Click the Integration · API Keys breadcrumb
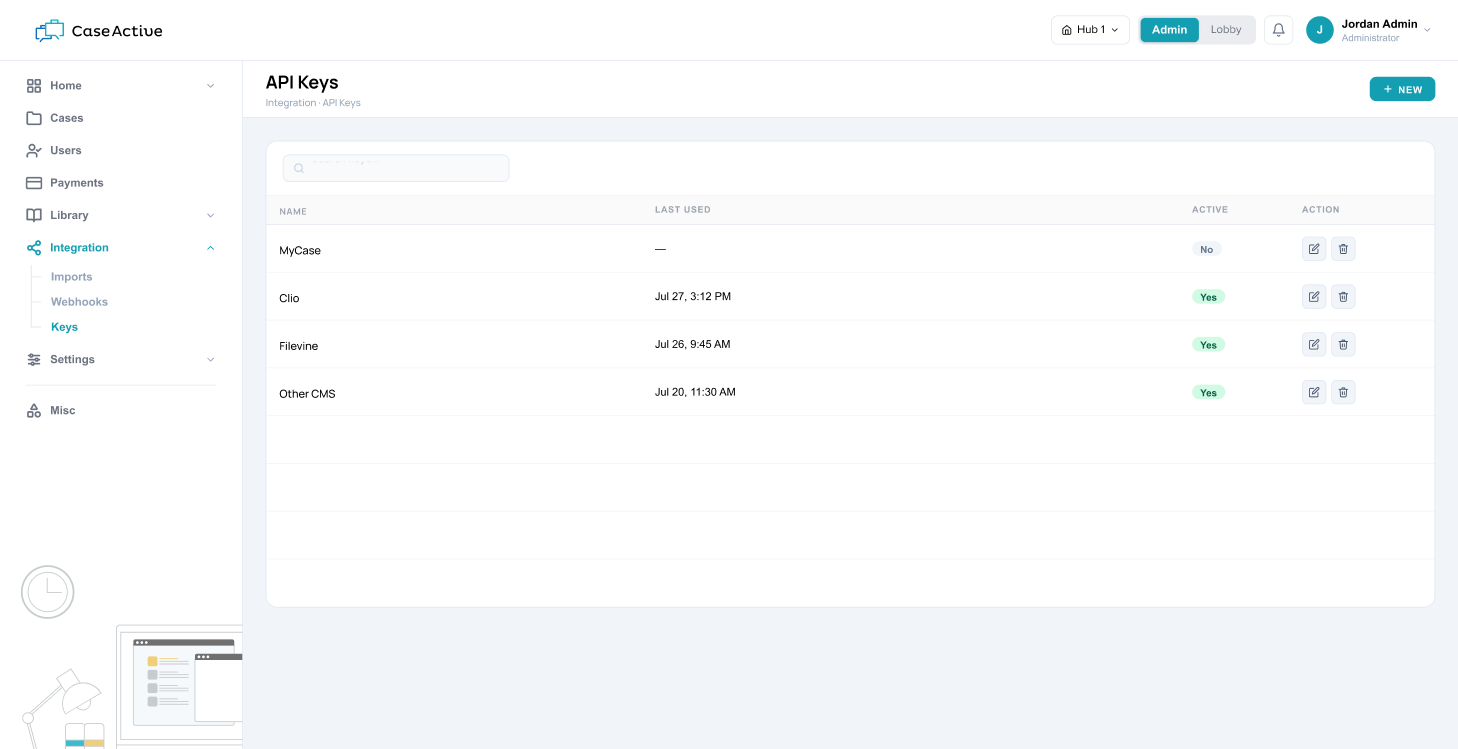Viewport: 1458px width, 749px height. click(313, 103)
